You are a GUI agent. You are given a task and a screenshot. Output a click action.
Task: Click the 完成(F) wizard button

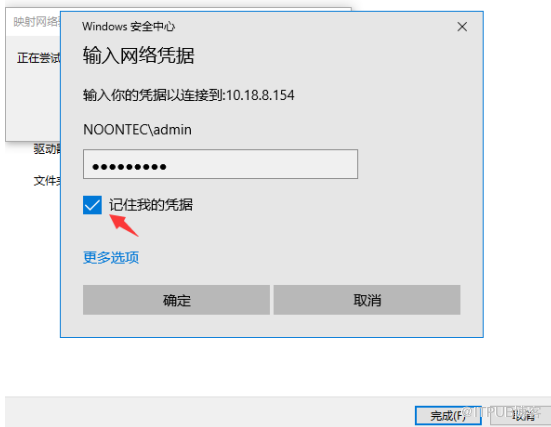point(448,415)
